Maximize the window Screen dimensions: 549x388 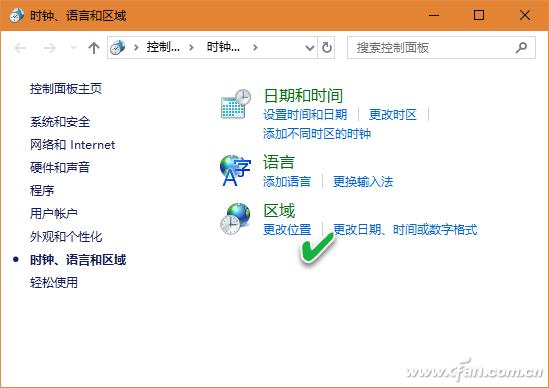(479, 15)
